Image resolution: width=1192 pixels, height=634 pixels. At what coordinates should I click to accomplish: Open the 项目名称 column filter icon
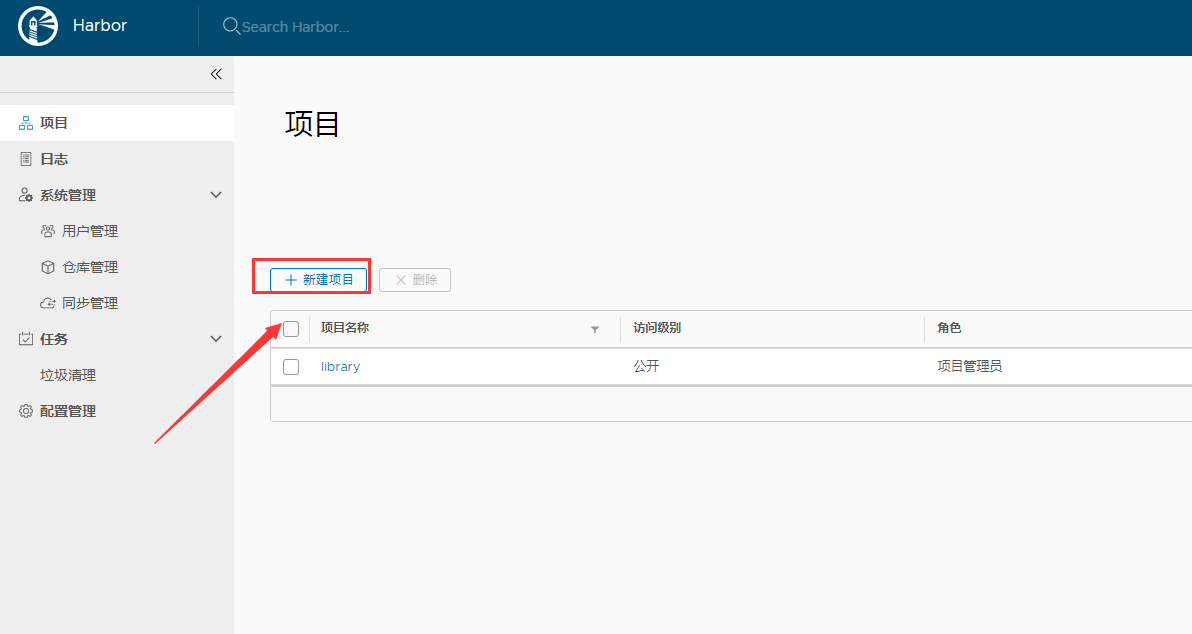click(595, 329)
